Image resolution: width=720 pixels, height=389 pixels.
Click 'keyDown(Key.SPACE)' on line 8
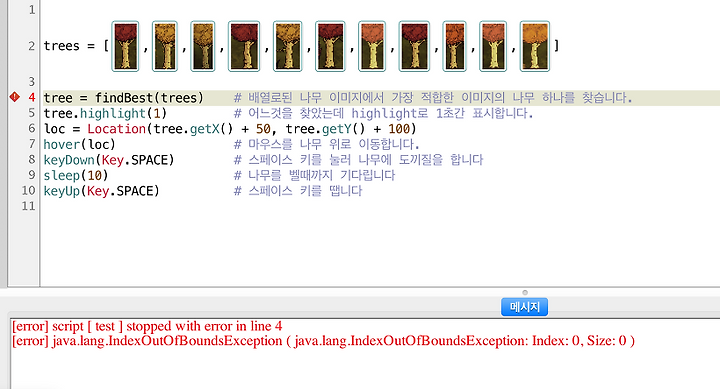[x=109, y=160]
